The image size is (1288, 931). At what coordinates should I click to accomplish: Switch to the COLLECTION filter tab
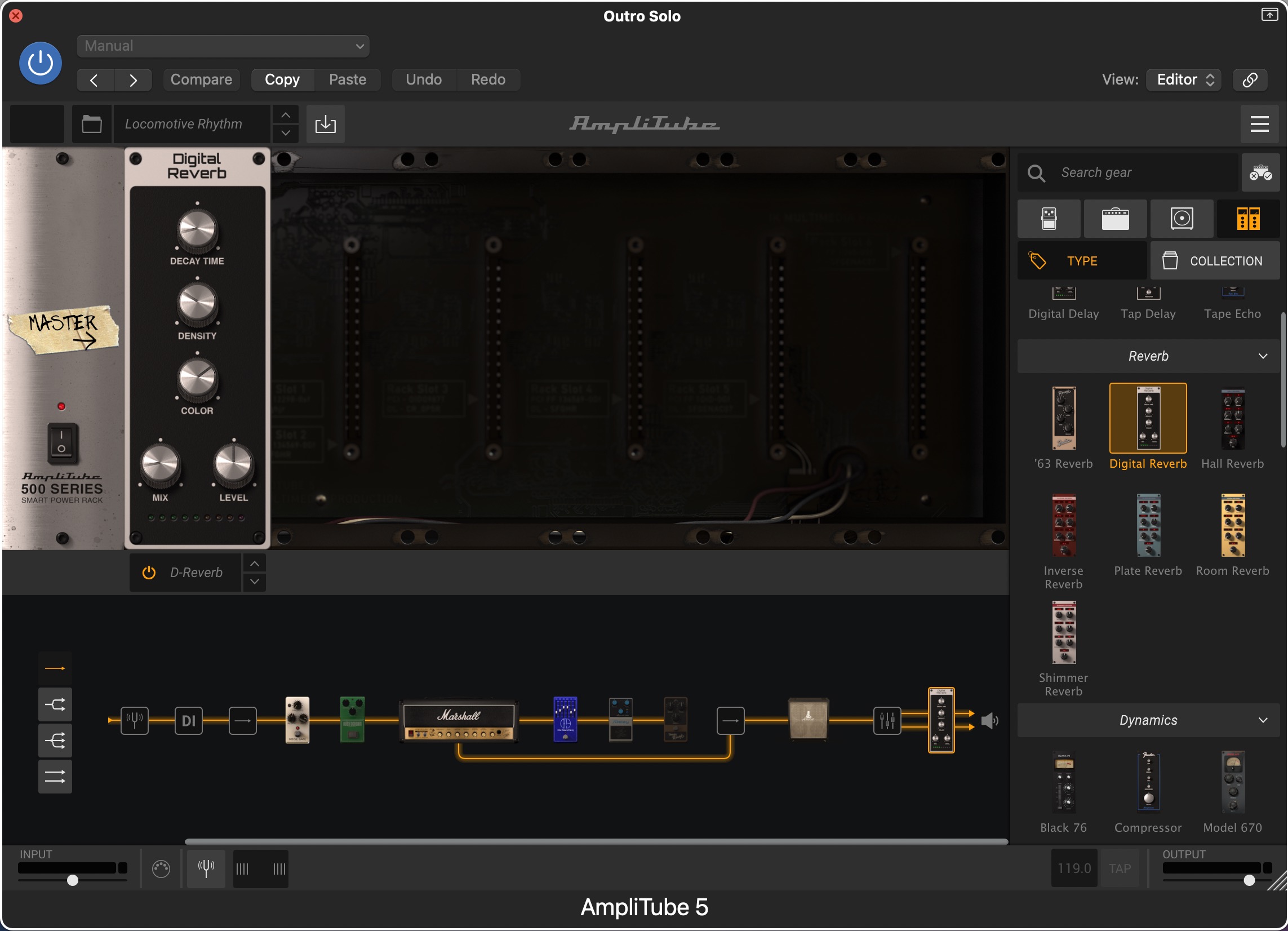tap(1215, 261)
